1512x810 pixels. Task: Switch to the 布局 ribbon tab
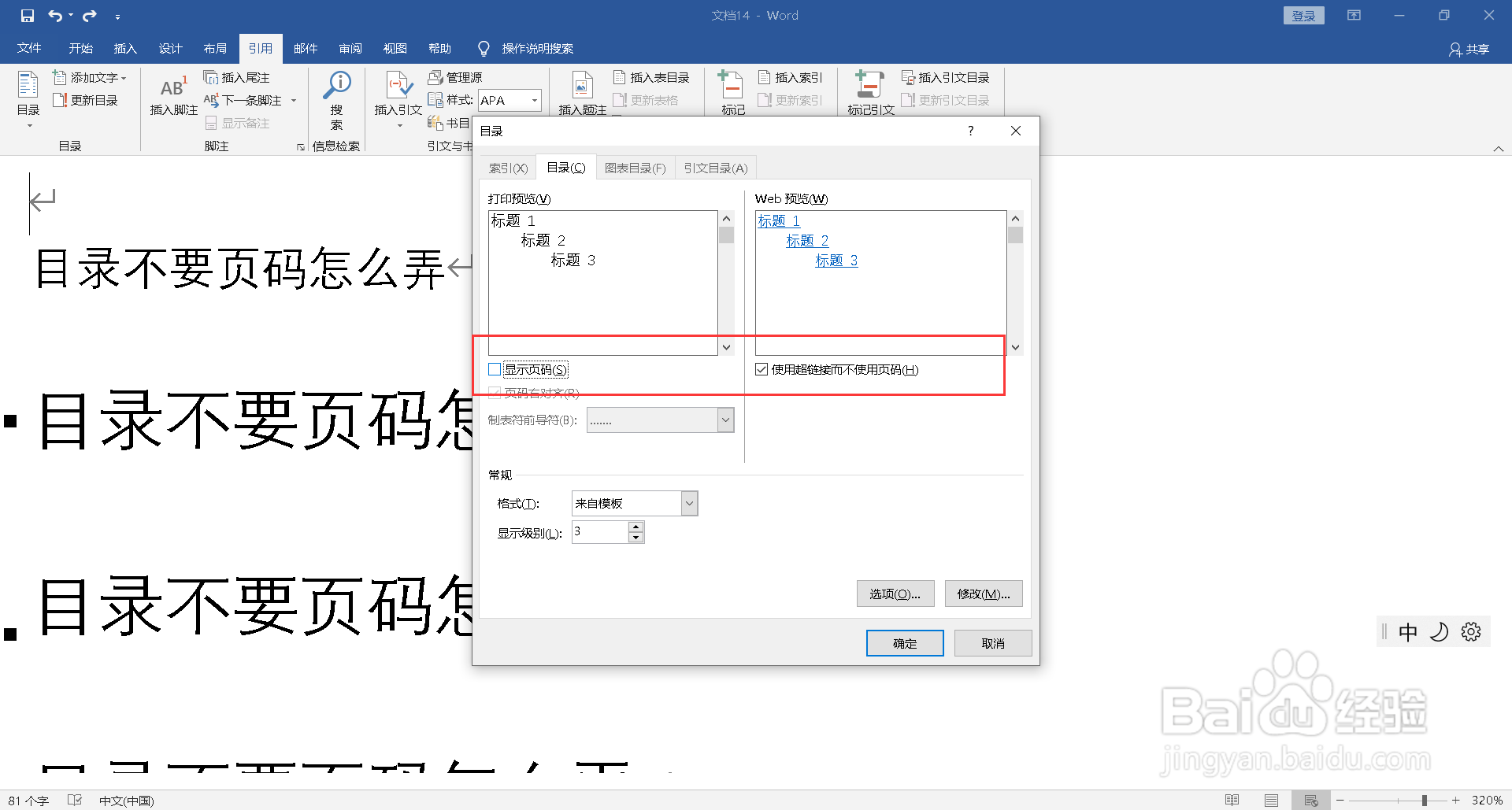(215, 48)
